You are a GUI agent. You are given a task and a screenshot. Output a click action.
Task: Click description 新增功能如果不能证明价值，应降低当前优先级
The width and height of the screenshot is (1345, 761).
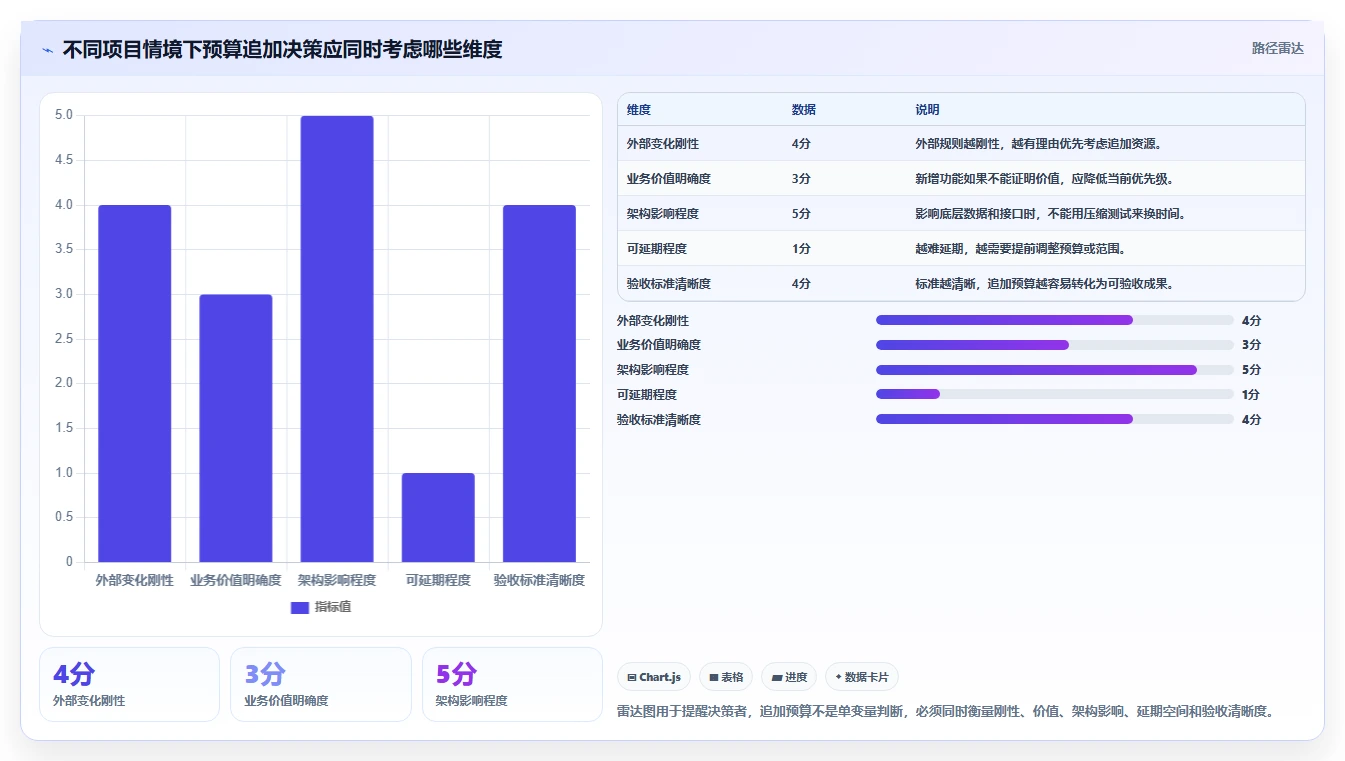[1044, 179]
